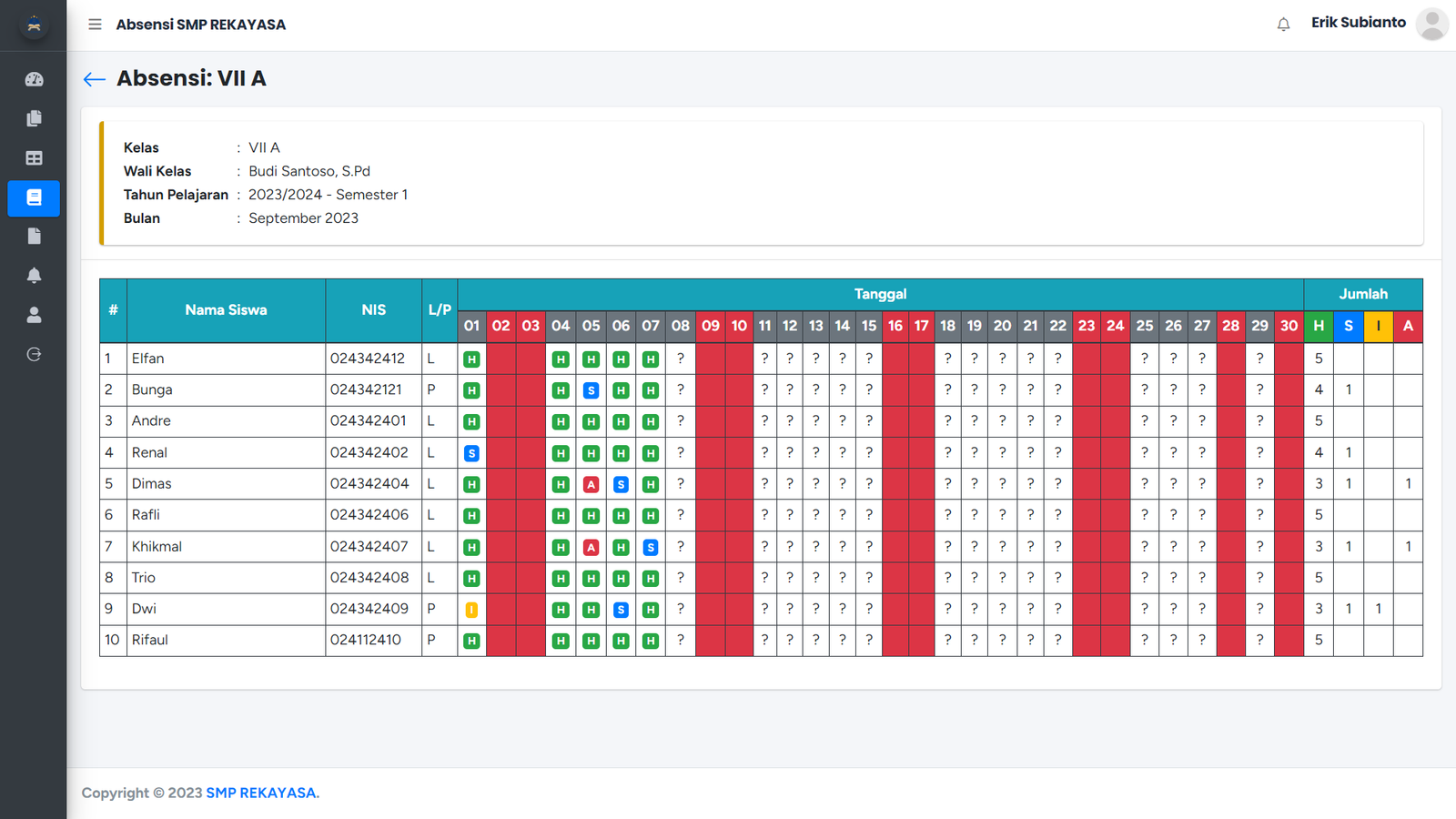This screenshot has height=819, width=1456.
Task: Open the dashboard speedometer icon in sidebar
Action: 34,79
